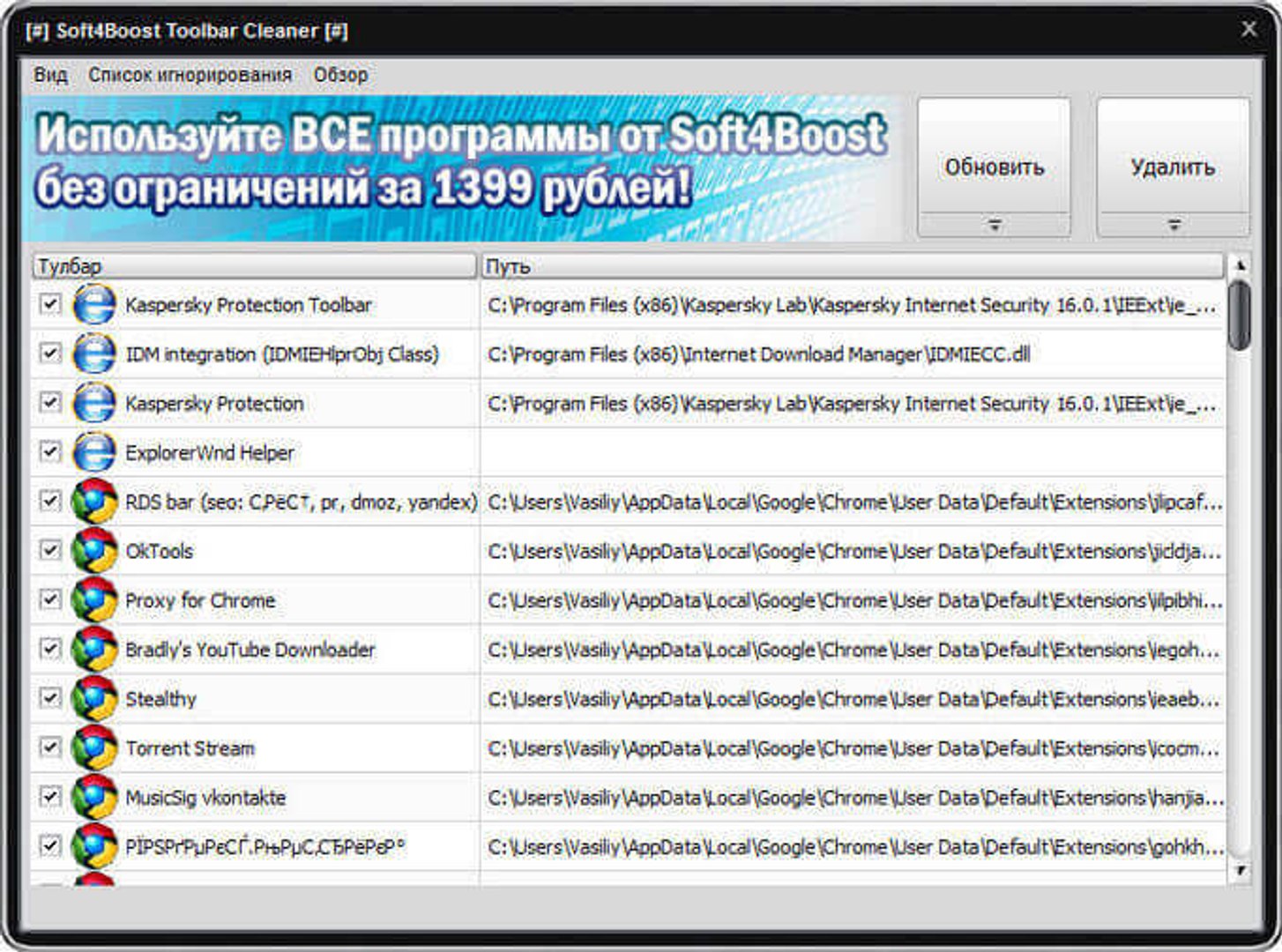Screen dimensions: 1282x952
Task: Click the IDMIECC.dll path cell
Action: coord(852,354)
